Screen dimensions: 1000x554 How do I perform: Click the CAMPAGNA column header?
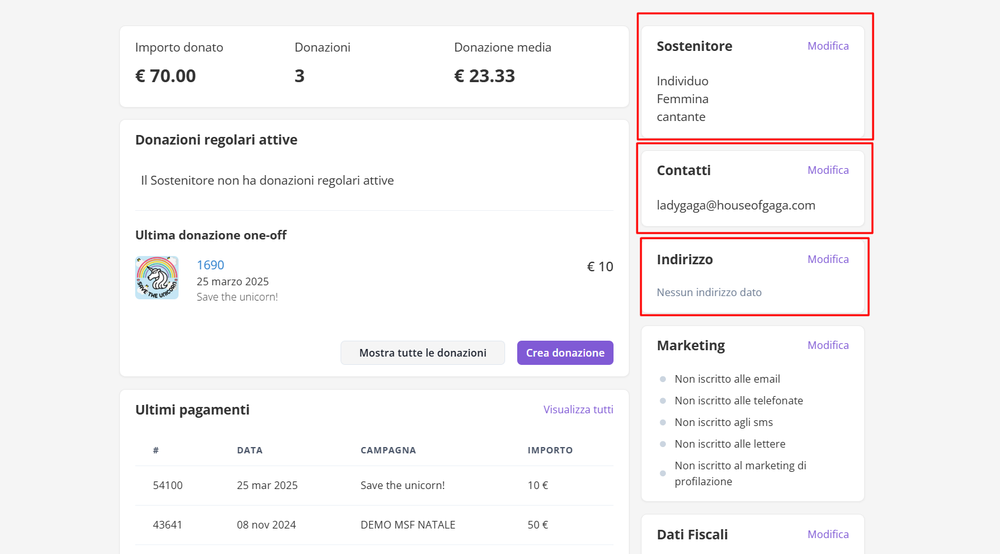click(388, 451)
